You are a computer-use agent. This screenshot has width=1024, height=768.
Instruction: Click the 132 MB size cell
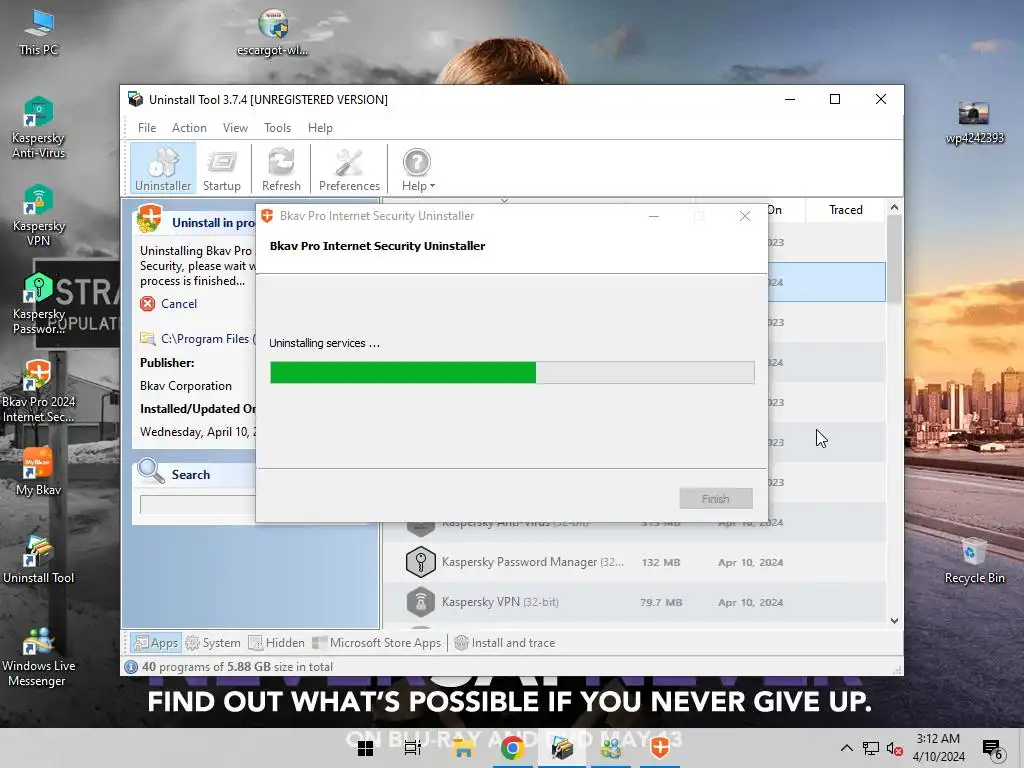[x=660, y=562]
